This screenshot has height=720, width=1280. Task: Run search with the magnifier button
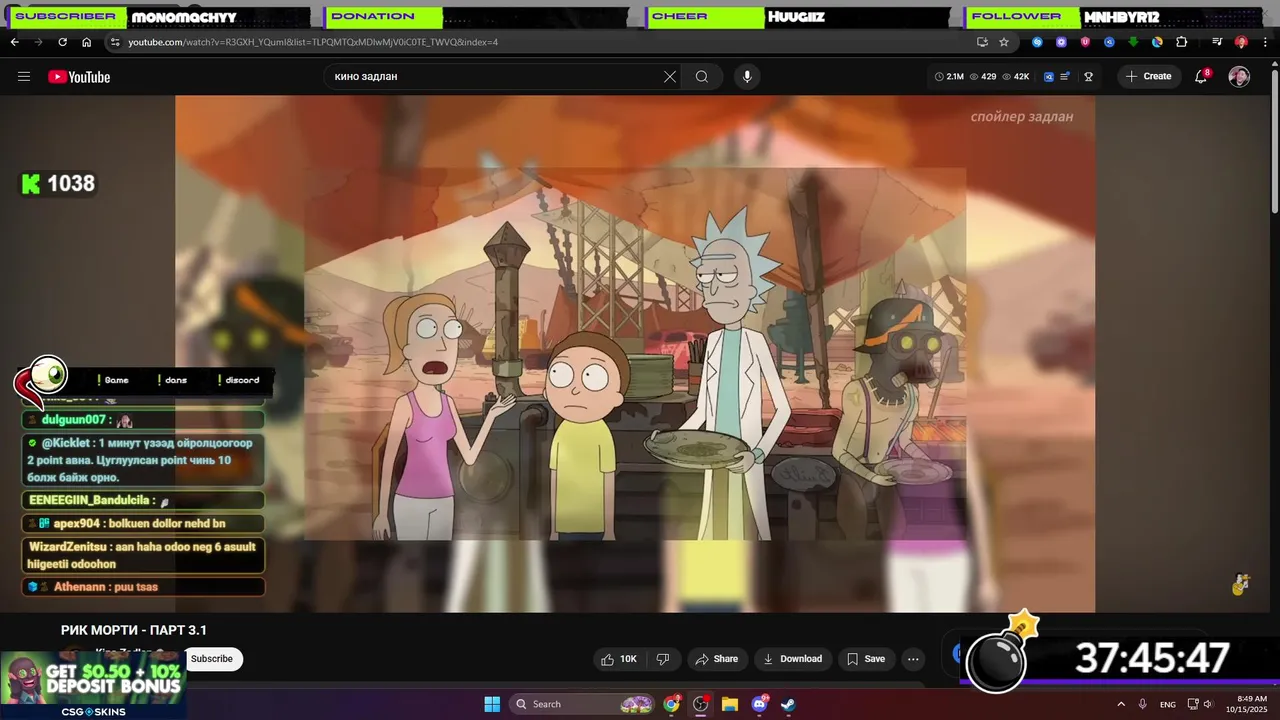pyautogui.click(x=702, y=76)
